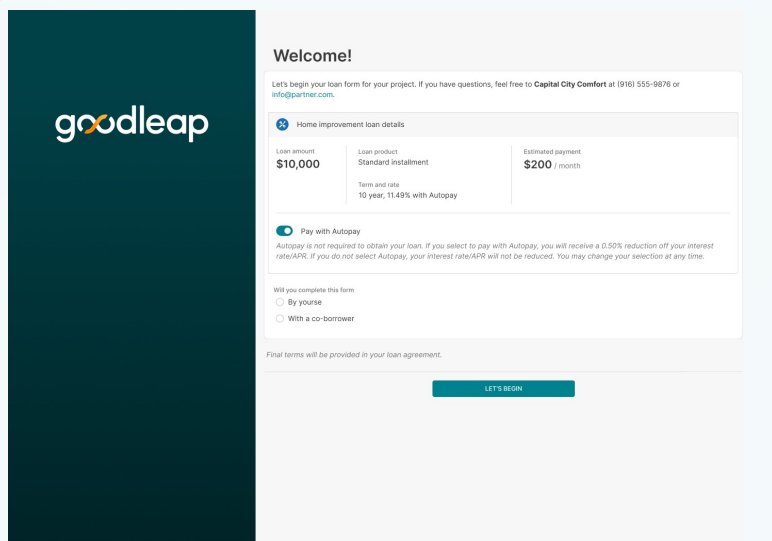Click the $200 estimated payment value
Screen dimensions: 772x541
click(x=538, y=164)
